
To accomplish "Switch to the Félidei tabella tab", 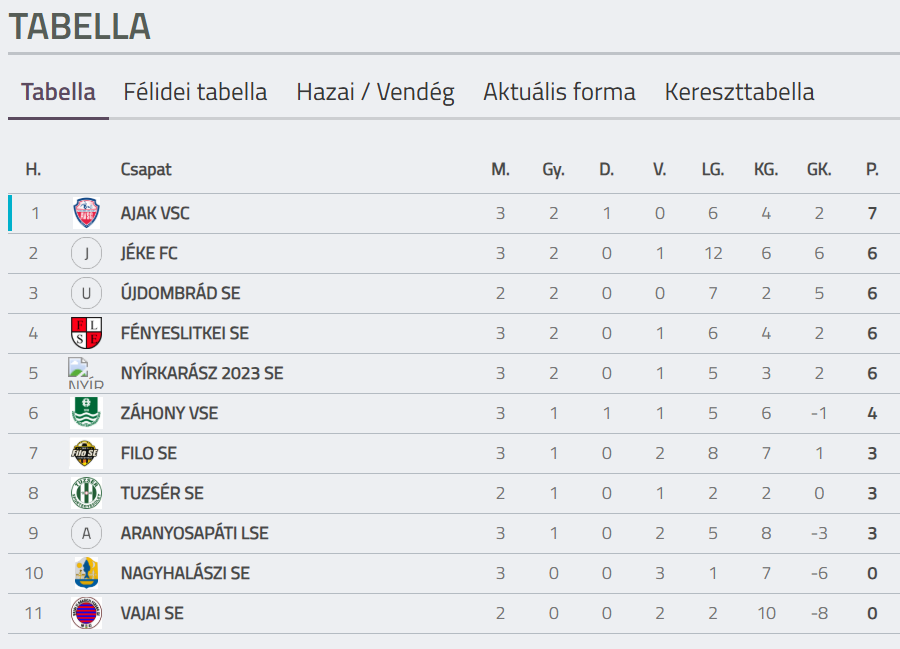I will pos(195,92).
